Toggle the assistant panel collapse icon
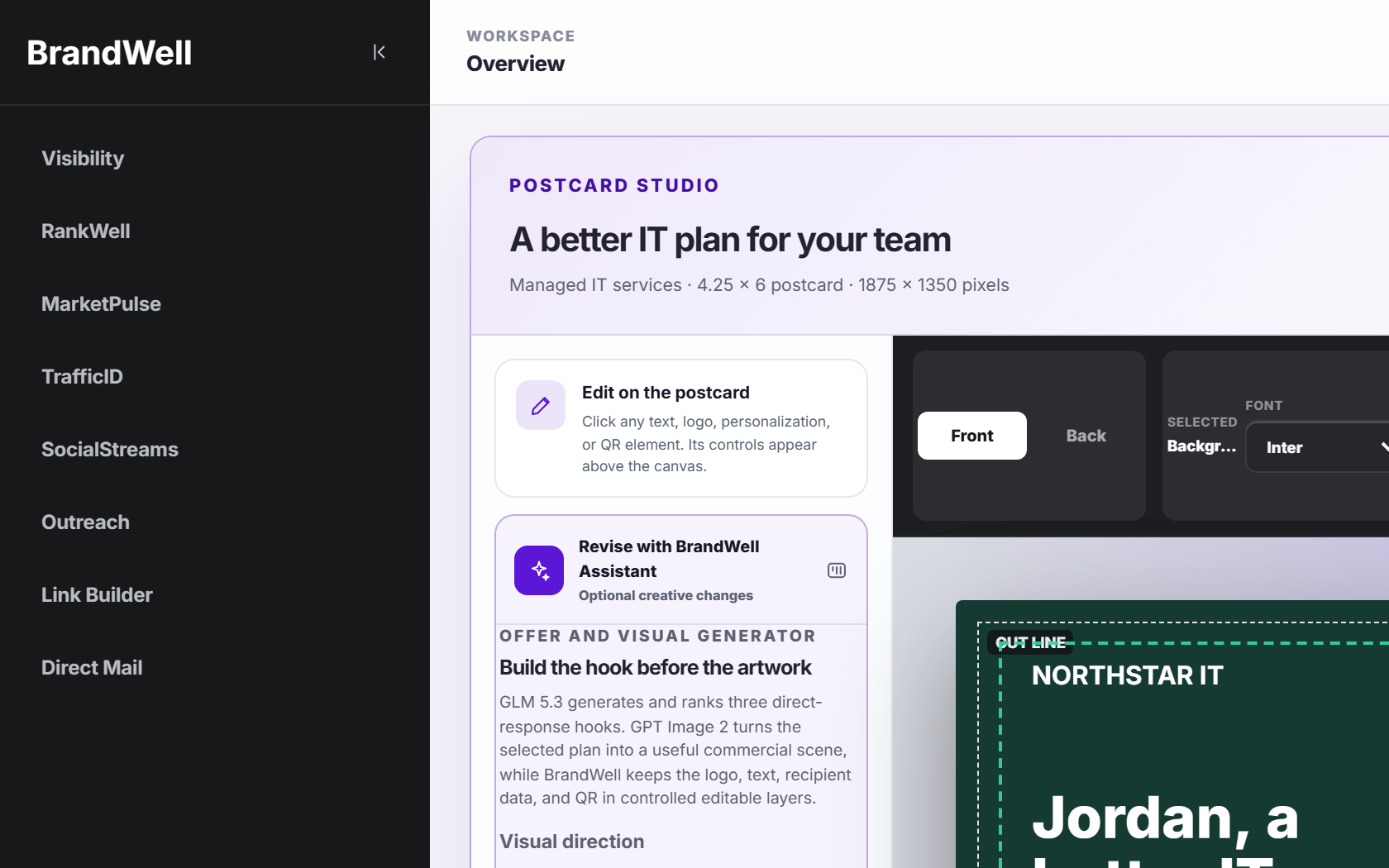This screenshot has width=1389, height=868. 837,570
